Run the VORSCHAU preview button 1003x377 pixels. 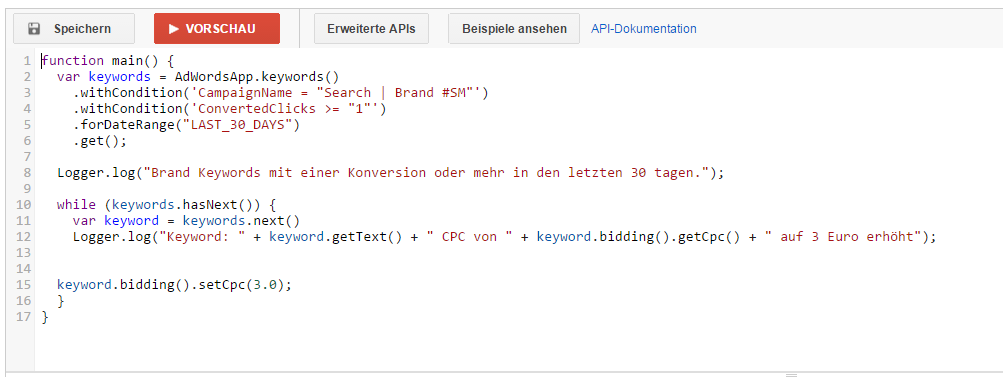[x=217, y=29]
